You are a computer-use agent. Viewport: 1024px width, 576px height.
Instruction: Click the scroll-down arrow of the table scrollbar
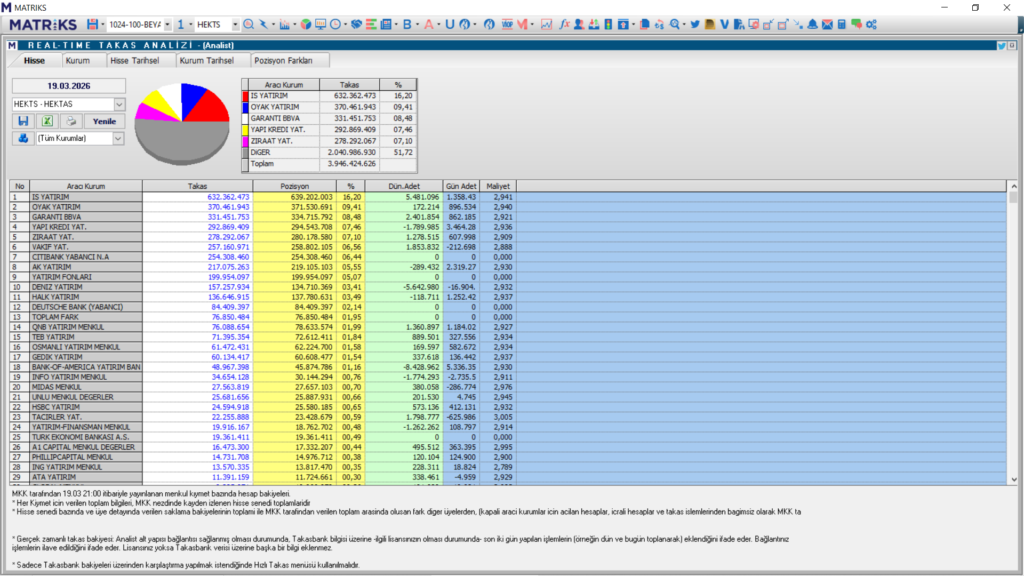[1013, 479]
